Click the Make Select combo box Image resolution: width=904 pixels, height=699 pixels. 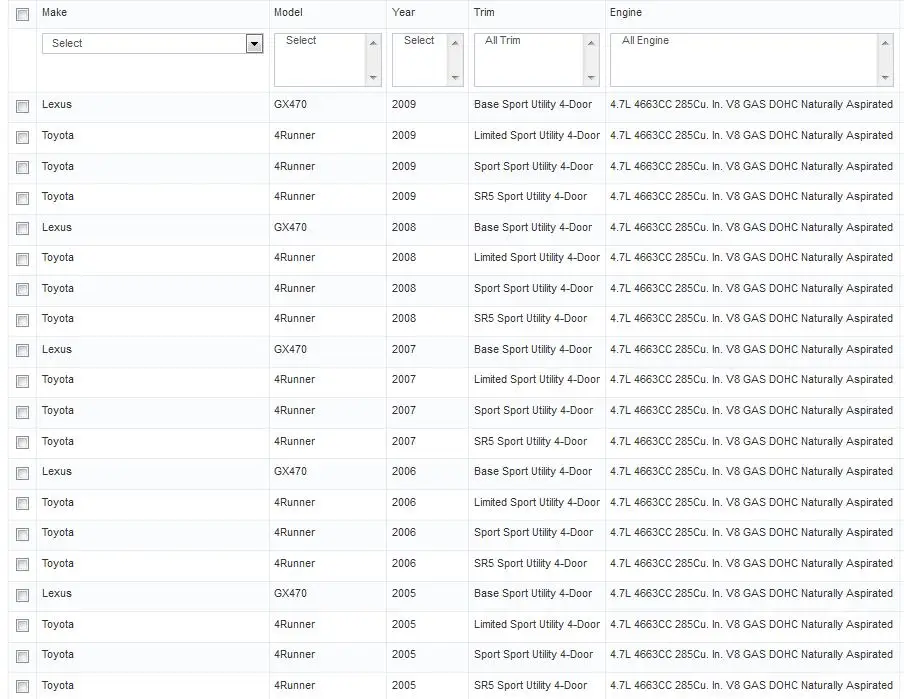(x=152, y=43)
